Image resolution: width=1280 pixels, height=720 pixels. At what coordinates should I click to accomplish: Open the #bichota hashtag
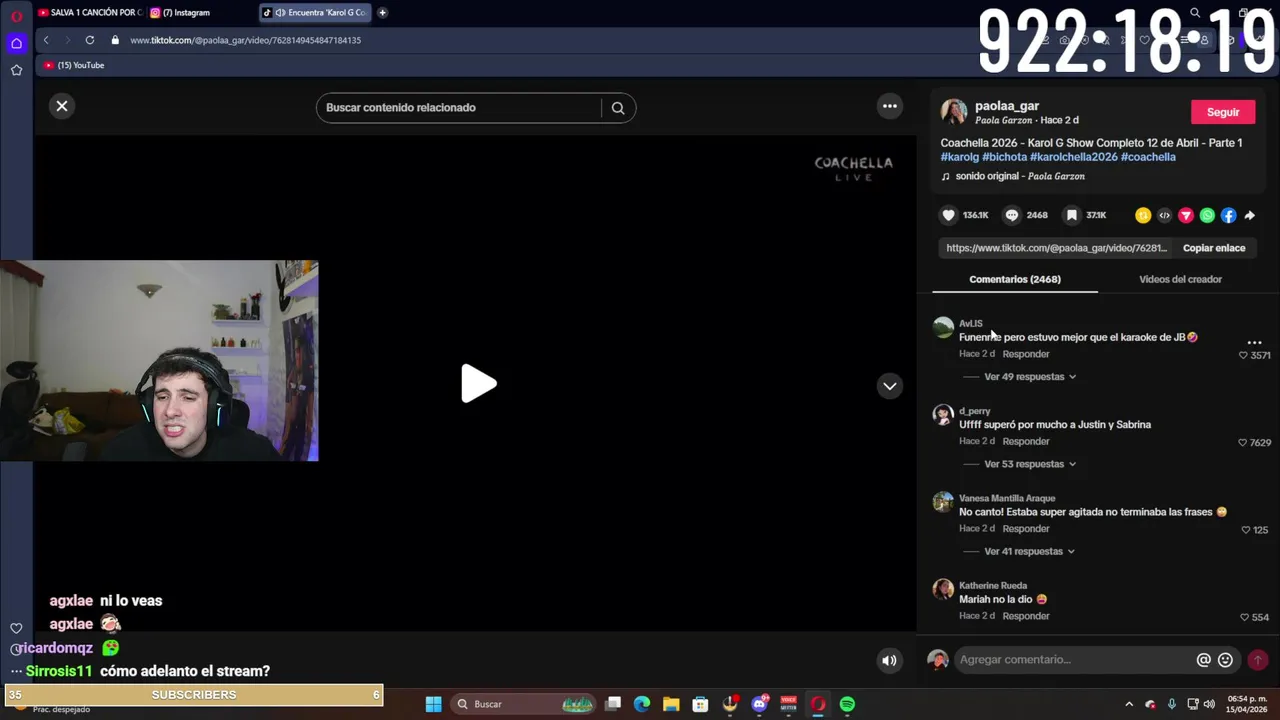(x=1004, y=157)
